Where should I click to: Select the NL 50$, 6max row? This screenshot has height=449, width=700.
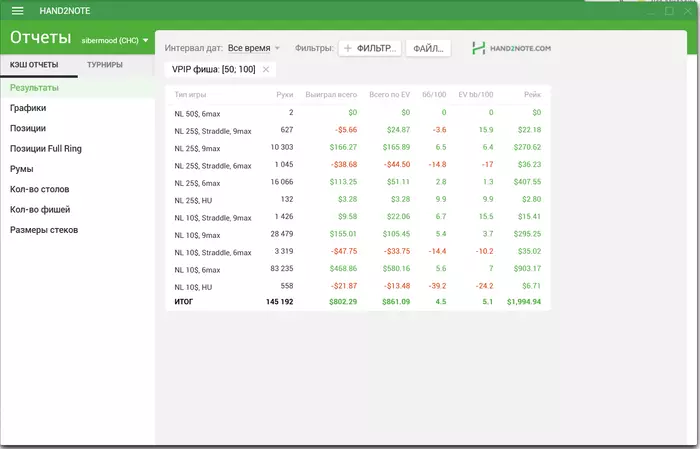(358, 113)
